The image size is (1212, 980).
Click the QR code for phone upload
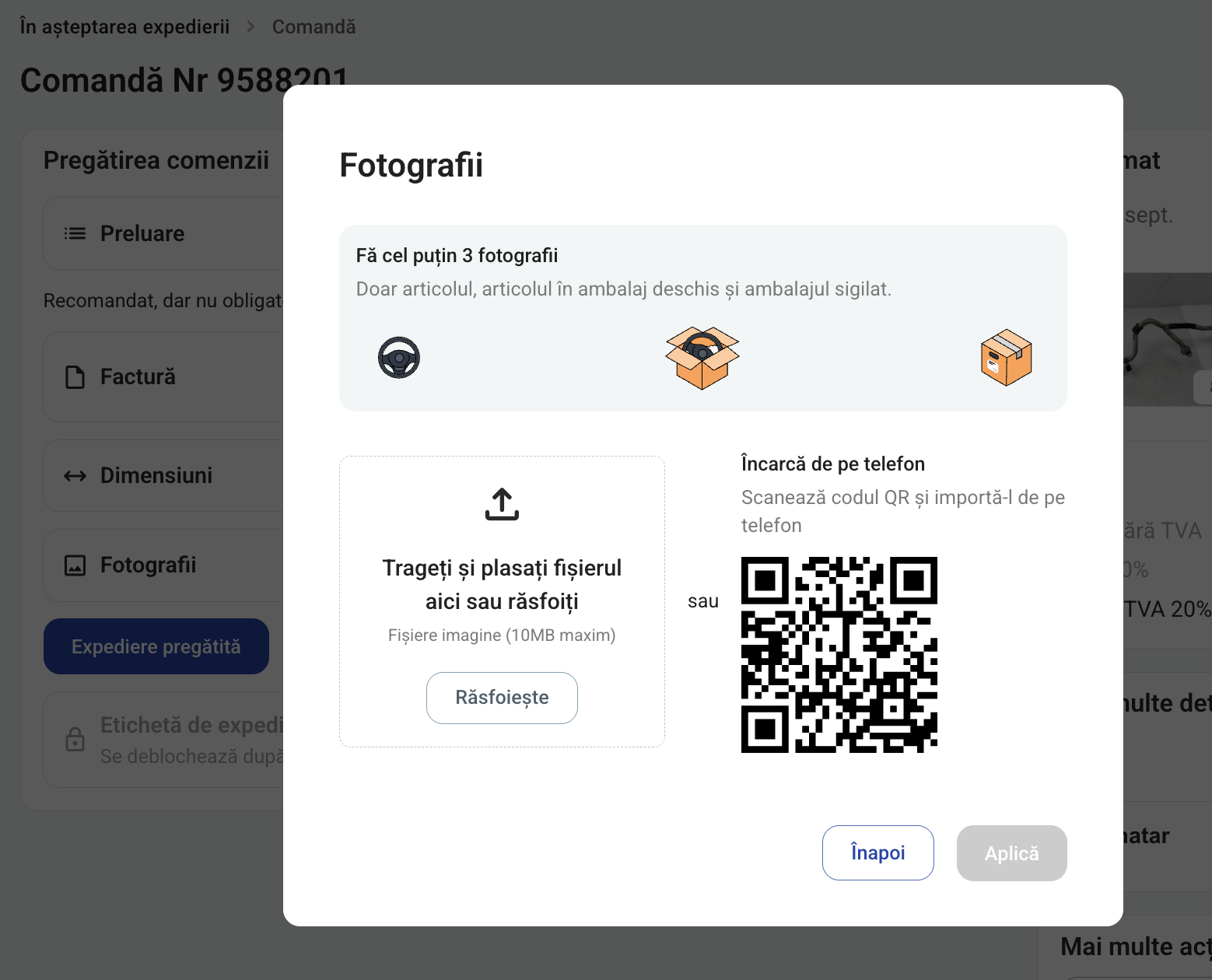point(839,655)
